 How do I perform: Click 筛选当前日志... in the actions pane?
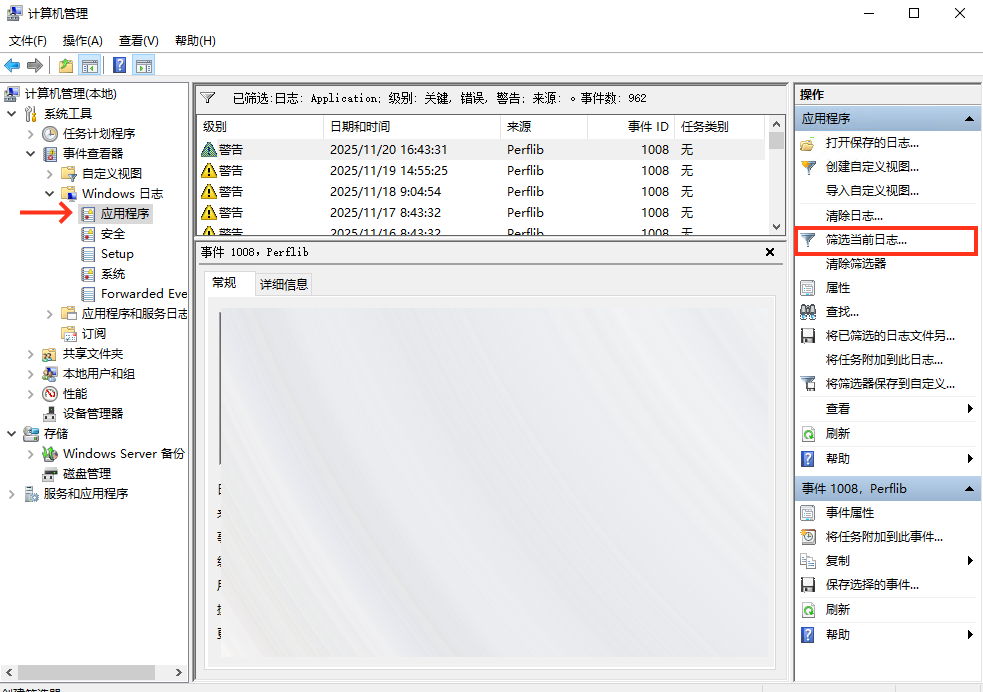tap(866, 241)
